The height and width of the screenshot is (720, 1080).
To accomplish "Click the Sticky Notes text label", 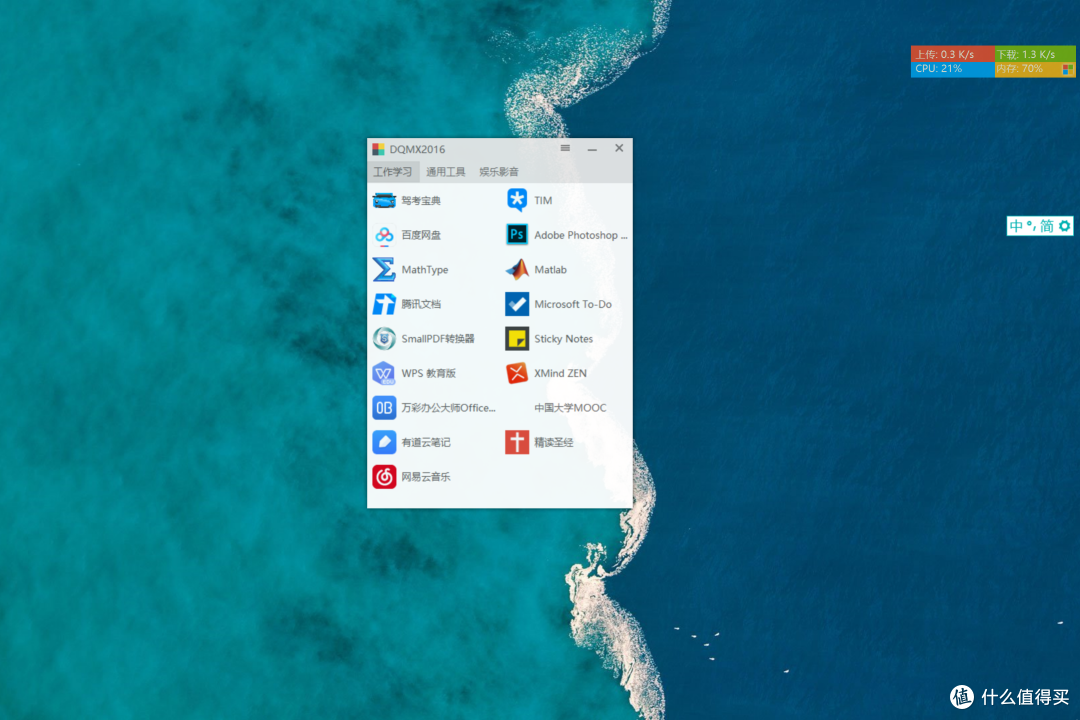I will (x=563, y=338).
